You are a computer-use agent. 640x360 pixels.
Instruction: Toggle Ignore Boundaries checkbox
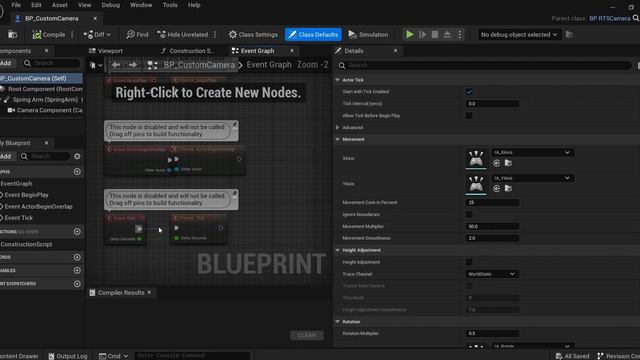469,214
